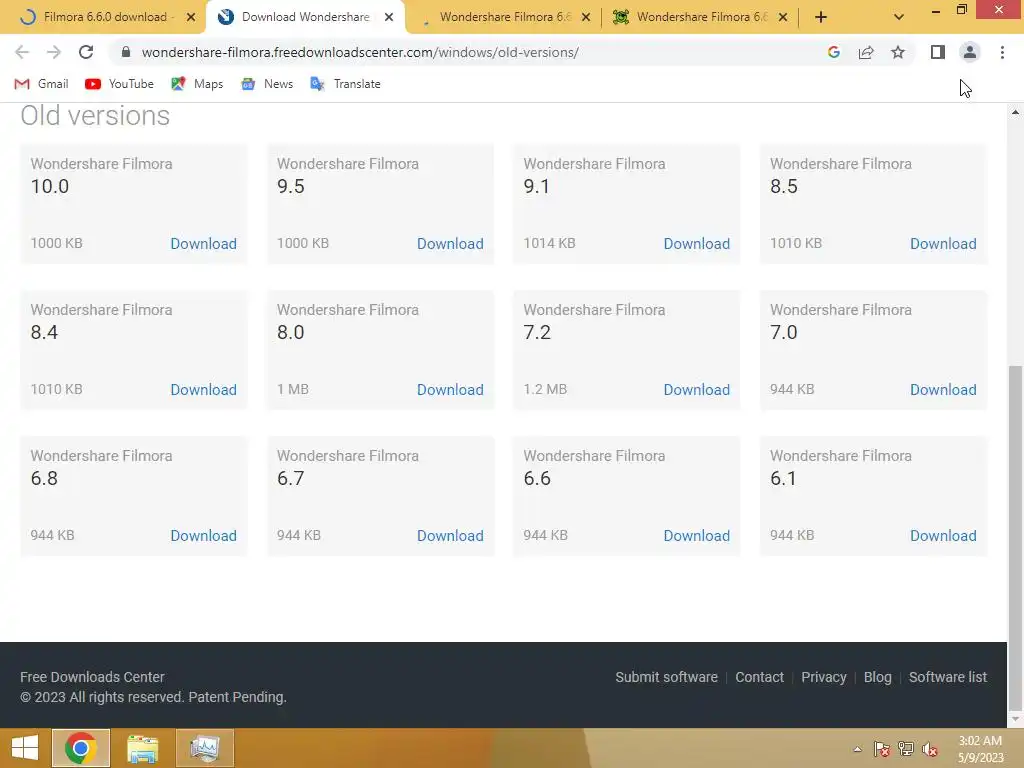Switch to fourth tab with green icon
Viewport: 1024px width, 768px height.
[702, 17]
